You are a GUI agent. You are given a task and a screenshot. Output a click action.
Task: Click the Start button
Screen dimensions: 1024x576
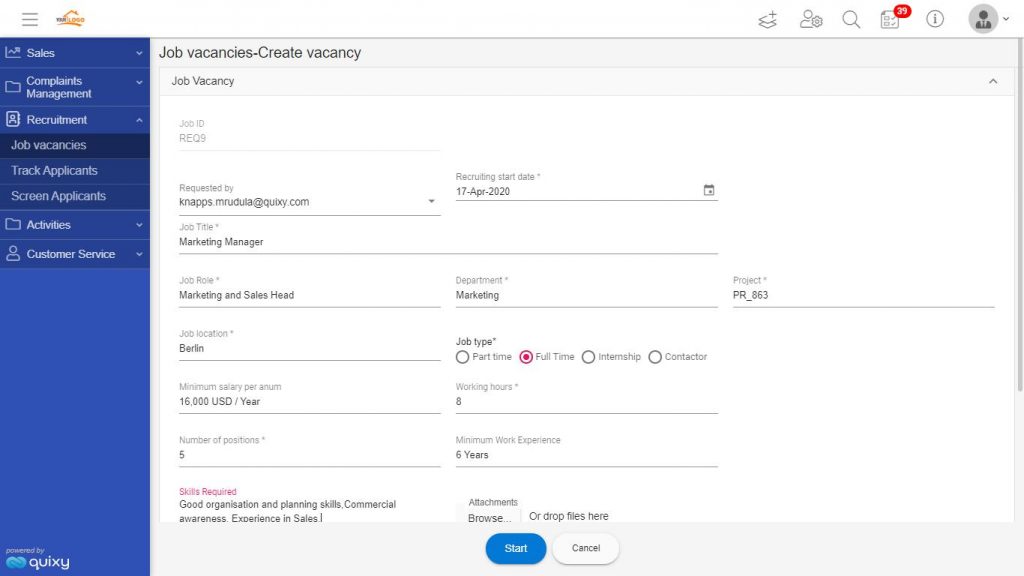coord(515,549)
